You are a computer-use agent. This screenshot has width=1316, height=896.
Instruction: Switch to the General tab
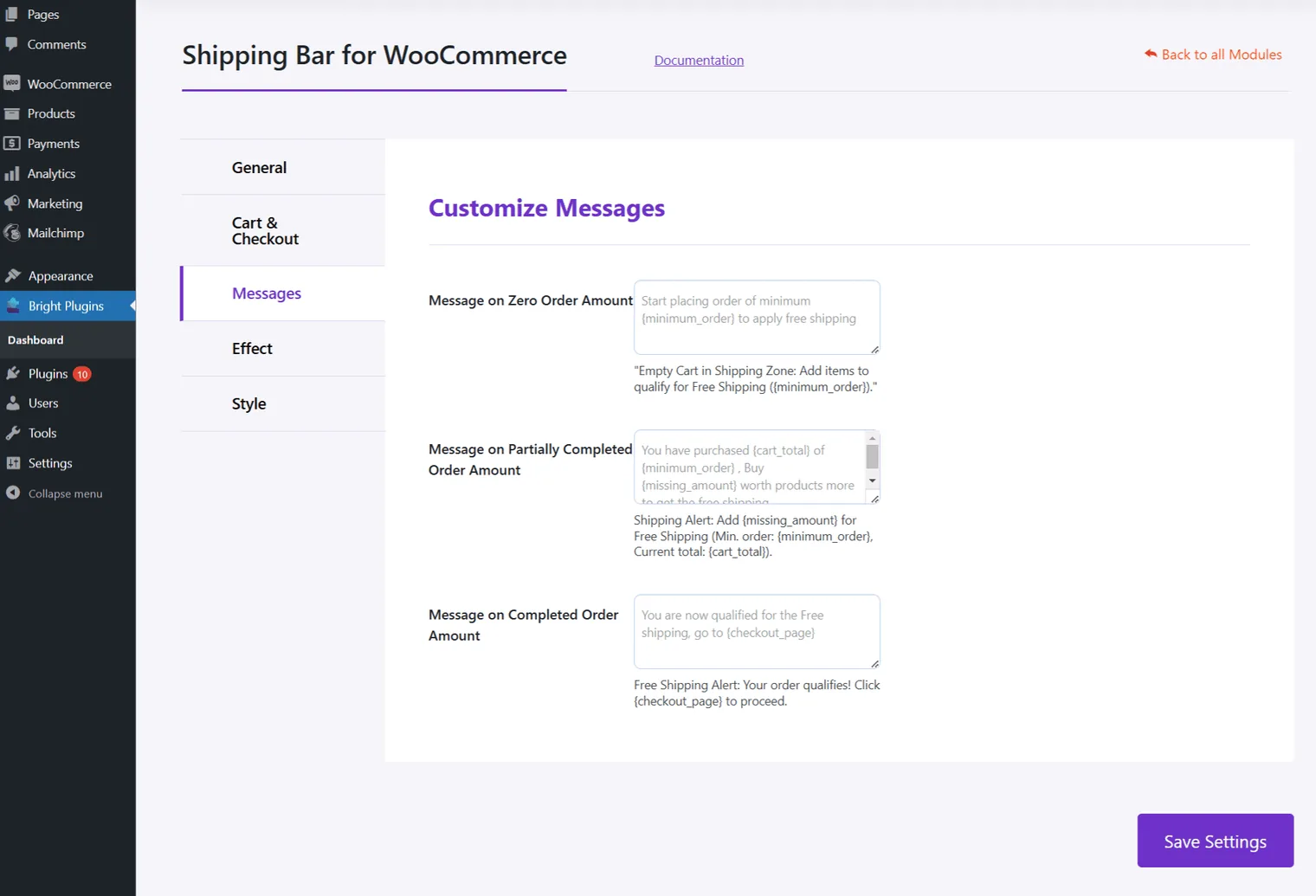click(x=282, y=167)
